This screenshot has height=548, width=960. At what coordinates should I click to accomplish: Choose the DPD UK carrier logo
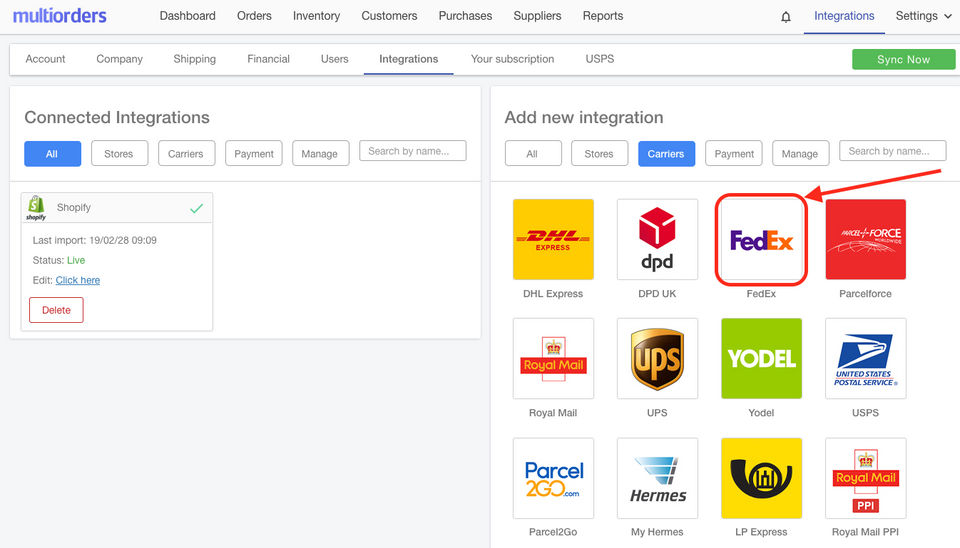click(657, 239)
